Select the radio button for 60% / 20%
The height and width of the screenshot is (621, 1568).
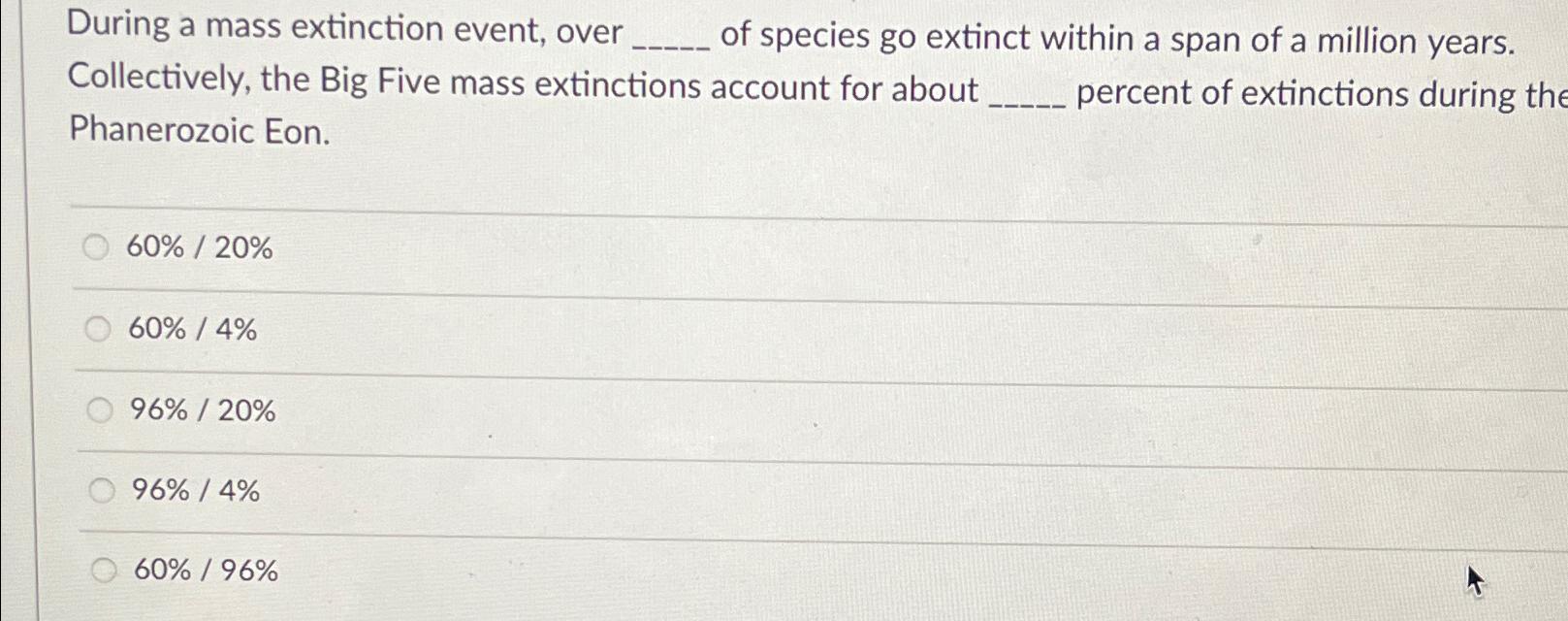pos(97,248)
